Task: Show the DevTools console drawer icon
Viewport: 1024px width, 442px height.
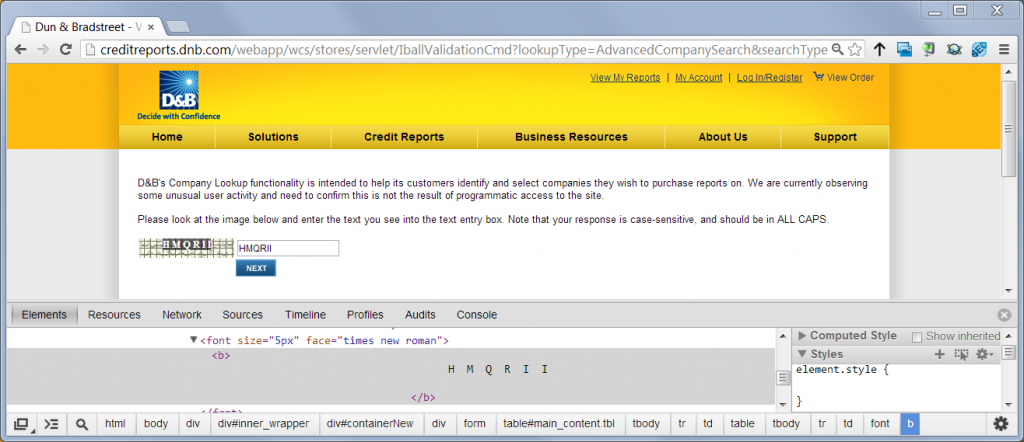Action: 51,424
